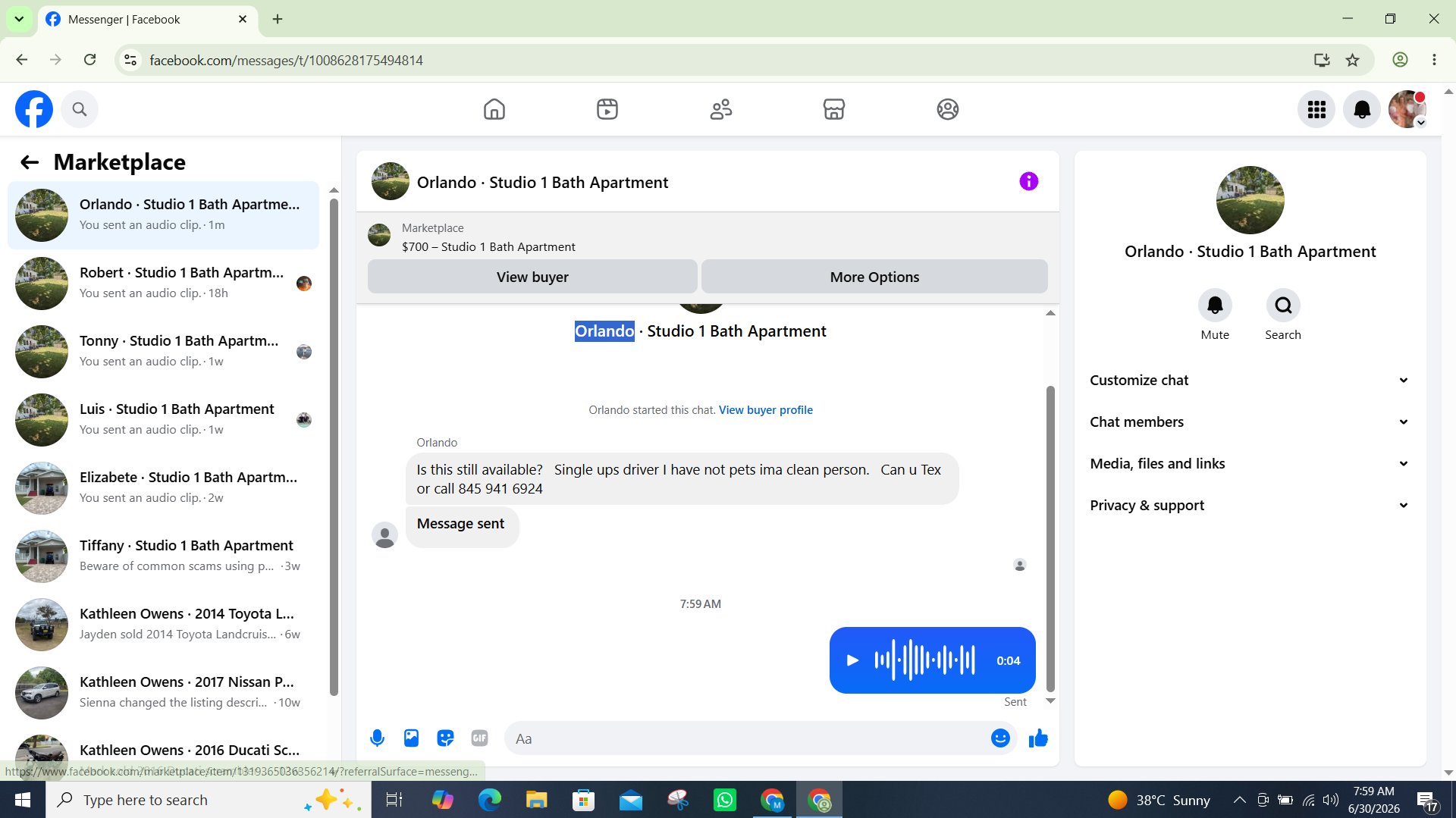This screenshot has height=818, width=1456.
Task: Expand Media, files and links
Action: tap(1250, 464)
